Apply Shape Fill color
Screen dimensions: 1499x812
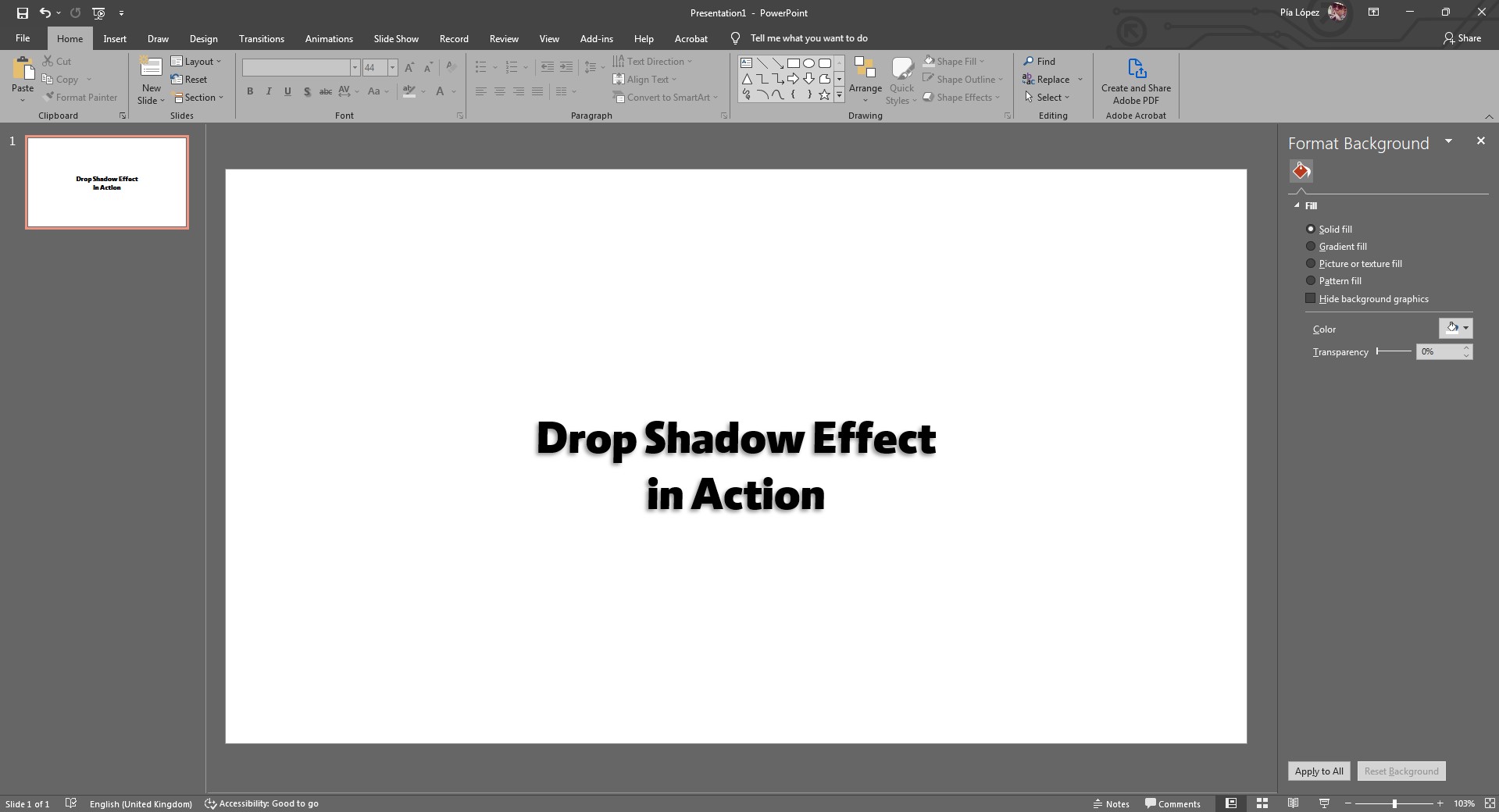[954, 61]
